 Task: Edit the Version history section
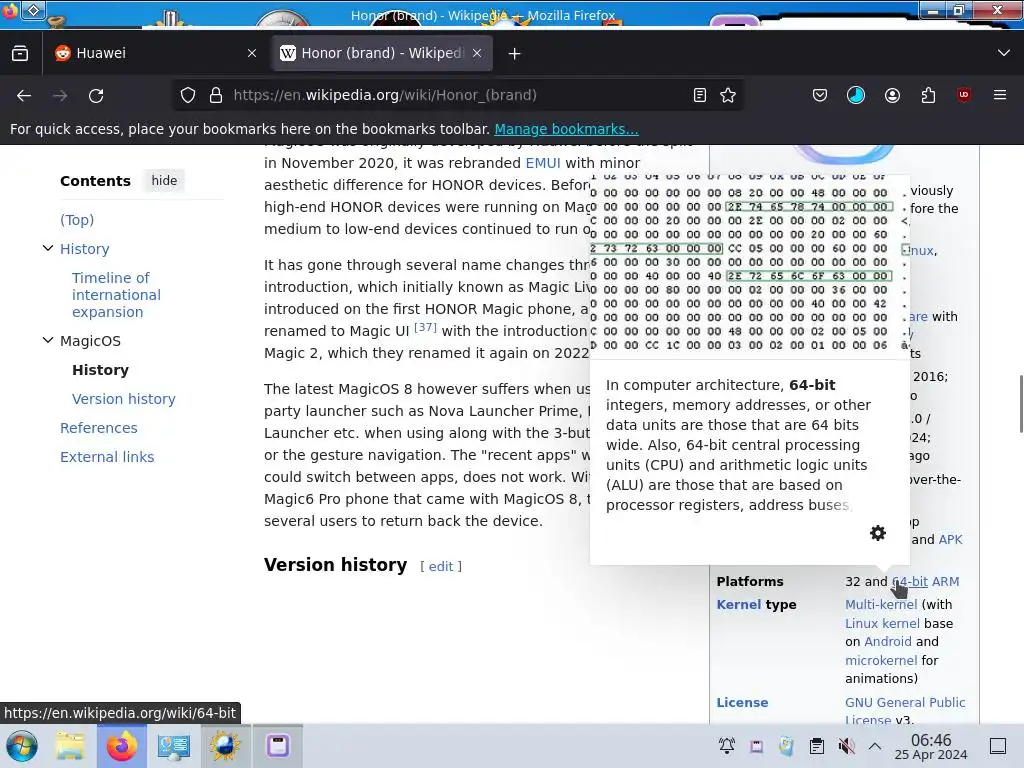(x=441, y=566)
